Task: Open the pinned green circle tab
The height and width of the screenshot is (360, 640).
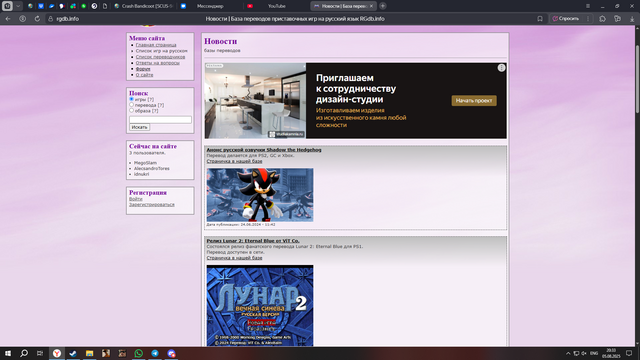Action: [x=84, y=6]
